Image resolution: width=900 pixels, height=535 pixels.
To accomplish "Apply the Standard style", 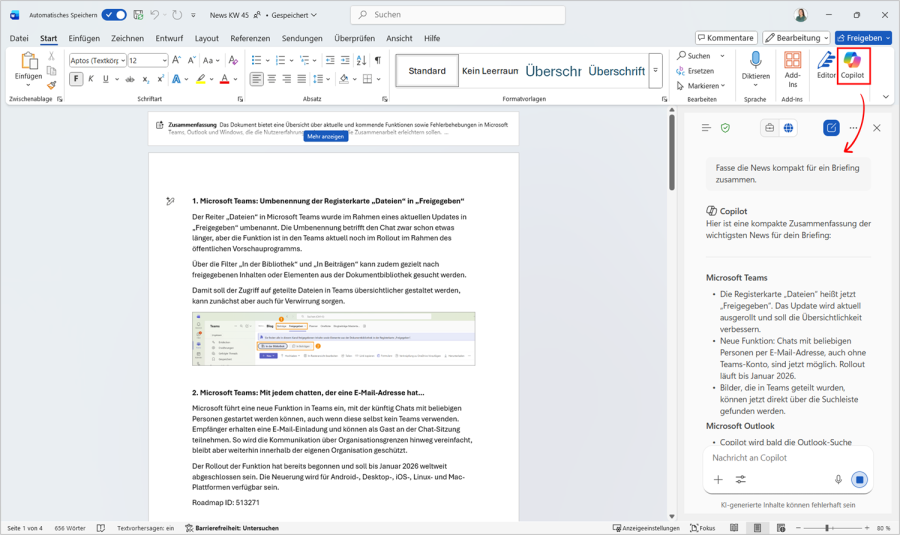I will coord(427,71).
